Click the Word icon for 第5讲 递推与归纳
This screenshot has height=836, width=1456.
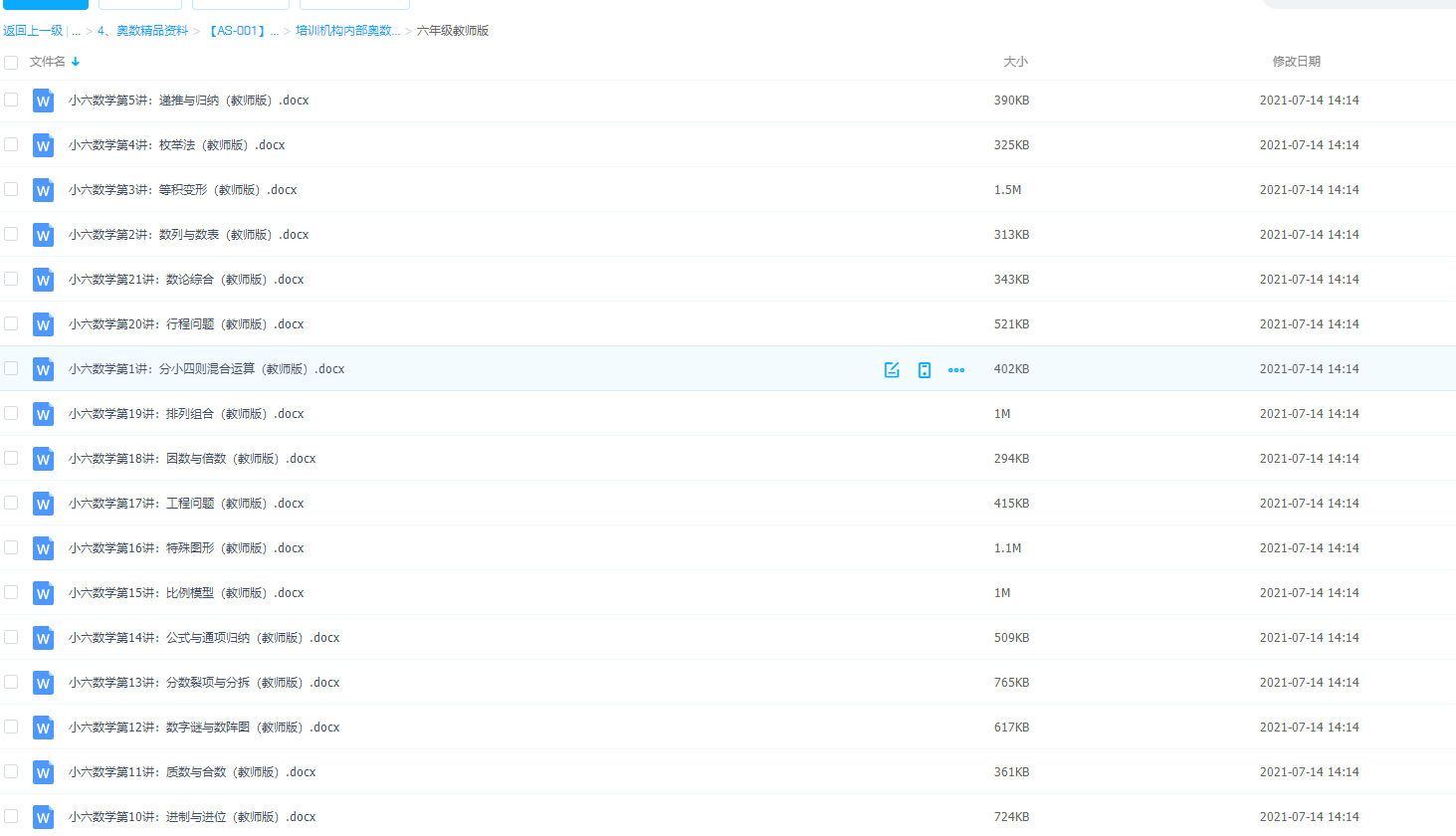pyautogui.click(x=43, y=101)
